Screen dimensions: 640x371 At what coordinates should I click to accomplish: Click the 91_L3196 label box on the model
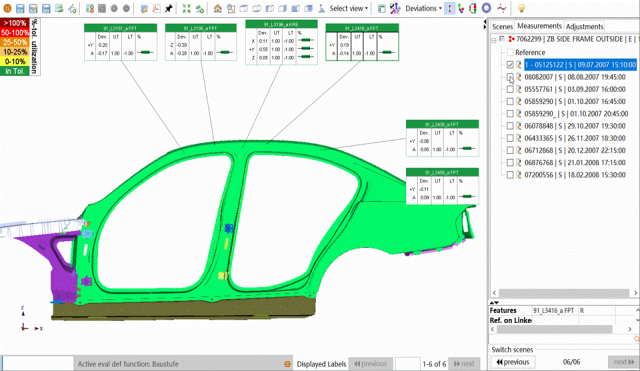click(x=281, y=42)
